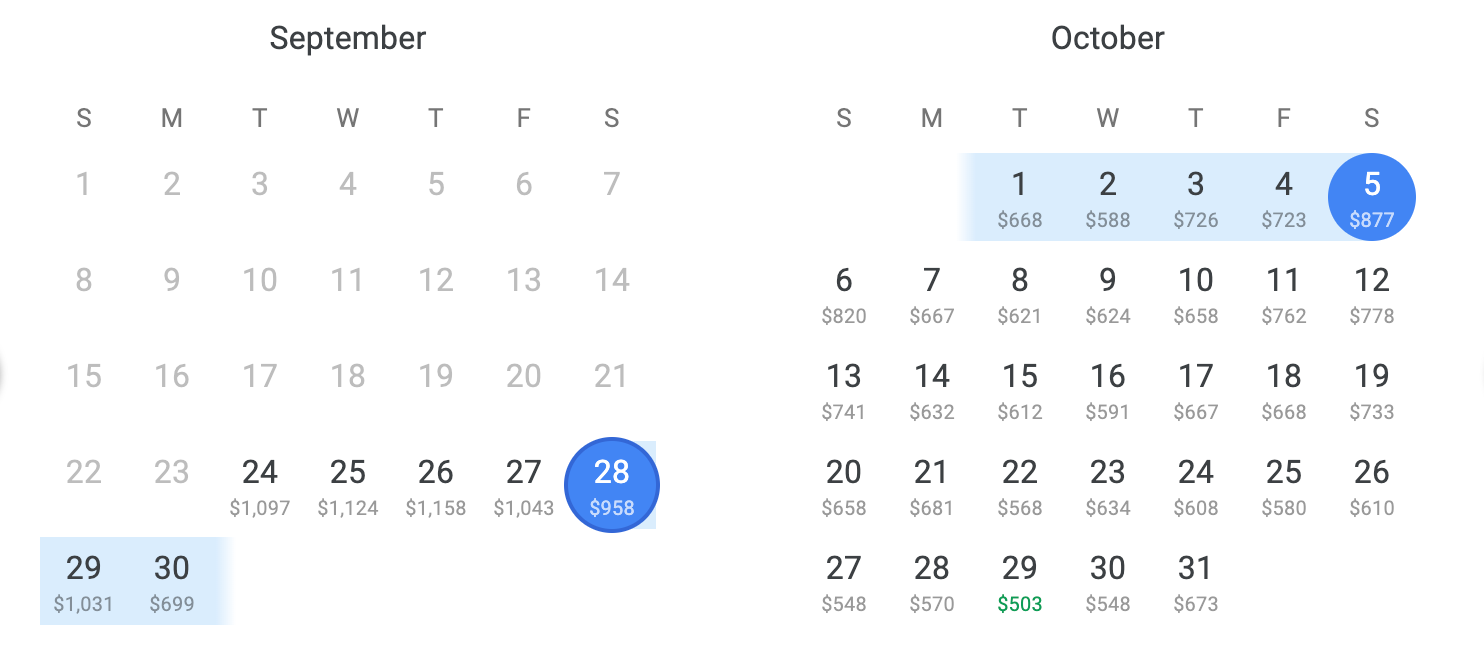
Task: Select October 5 priced $877
Action: point(1372,197)
